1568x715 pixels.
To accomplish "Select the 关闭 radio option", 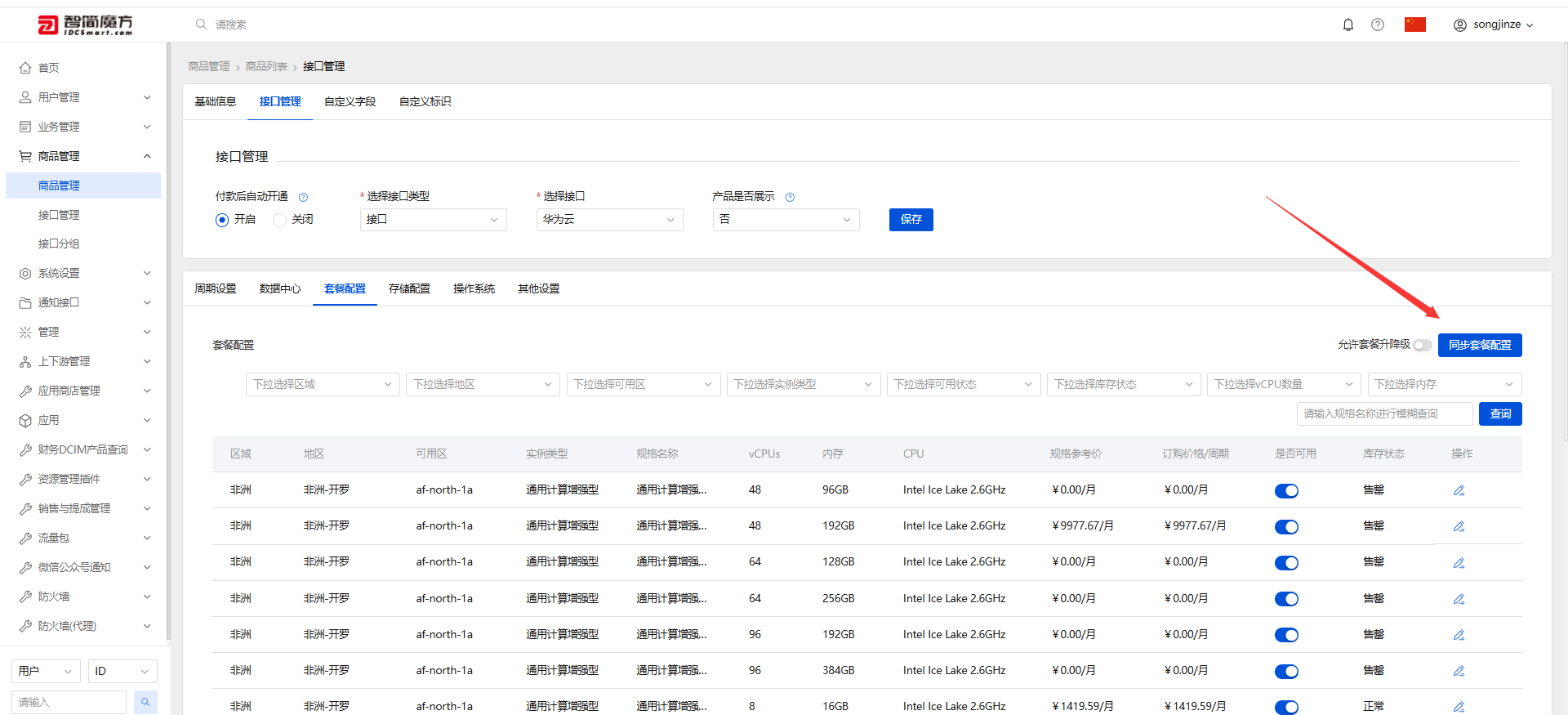I will [x=280, y=220].
